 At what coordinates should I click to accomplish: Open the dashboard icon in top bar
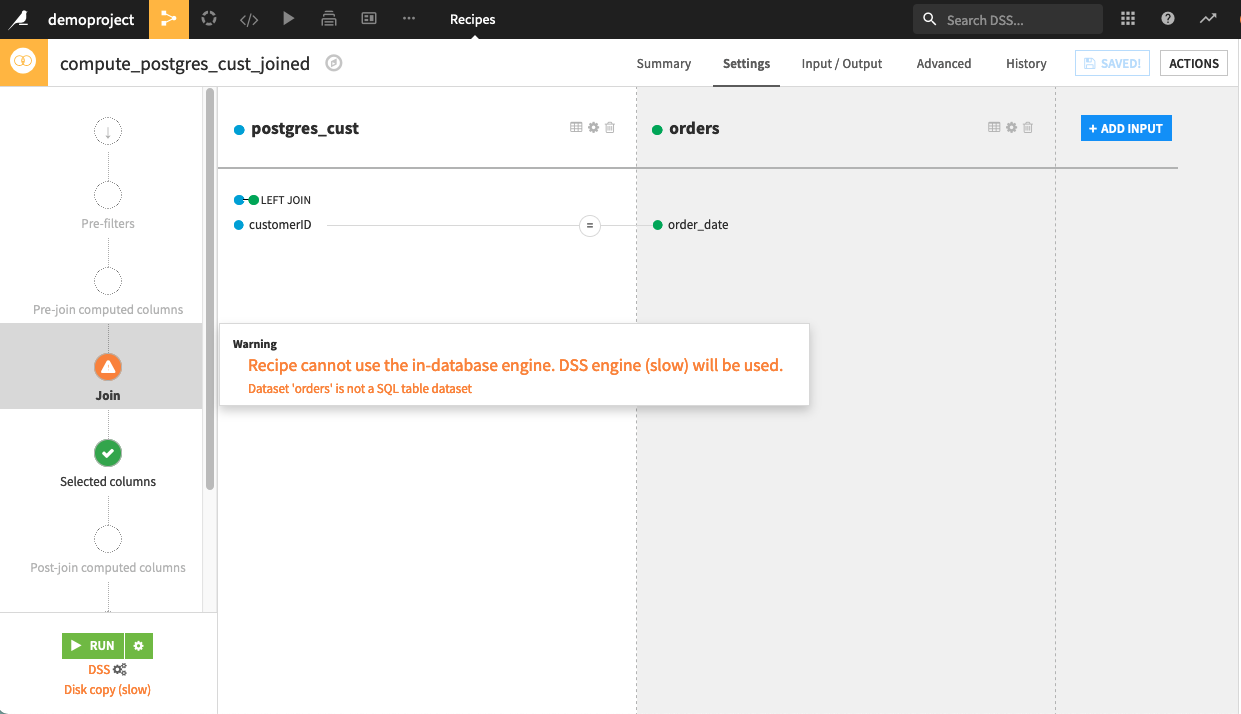(369, 19)
